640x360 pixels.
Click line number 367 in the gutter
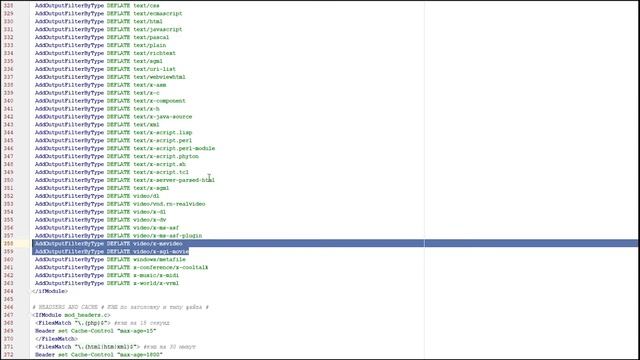point(9,315)
